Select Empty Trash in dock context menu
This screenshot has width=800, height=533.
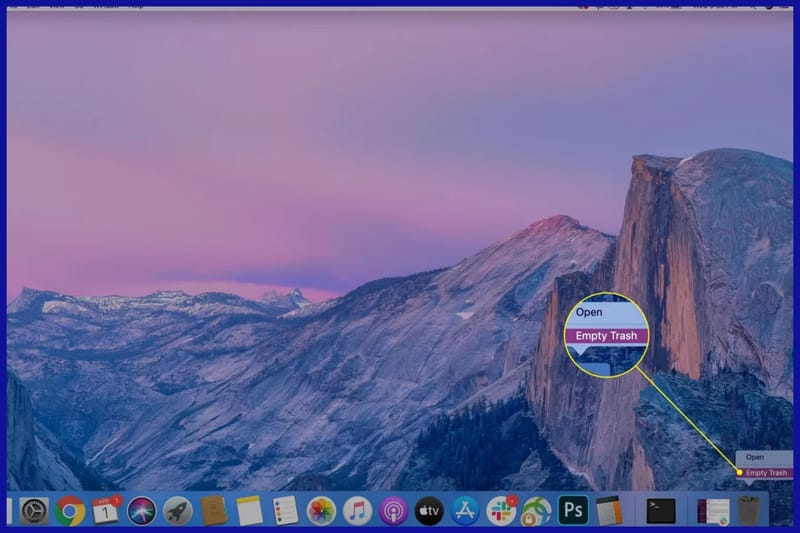coord(766,472)
